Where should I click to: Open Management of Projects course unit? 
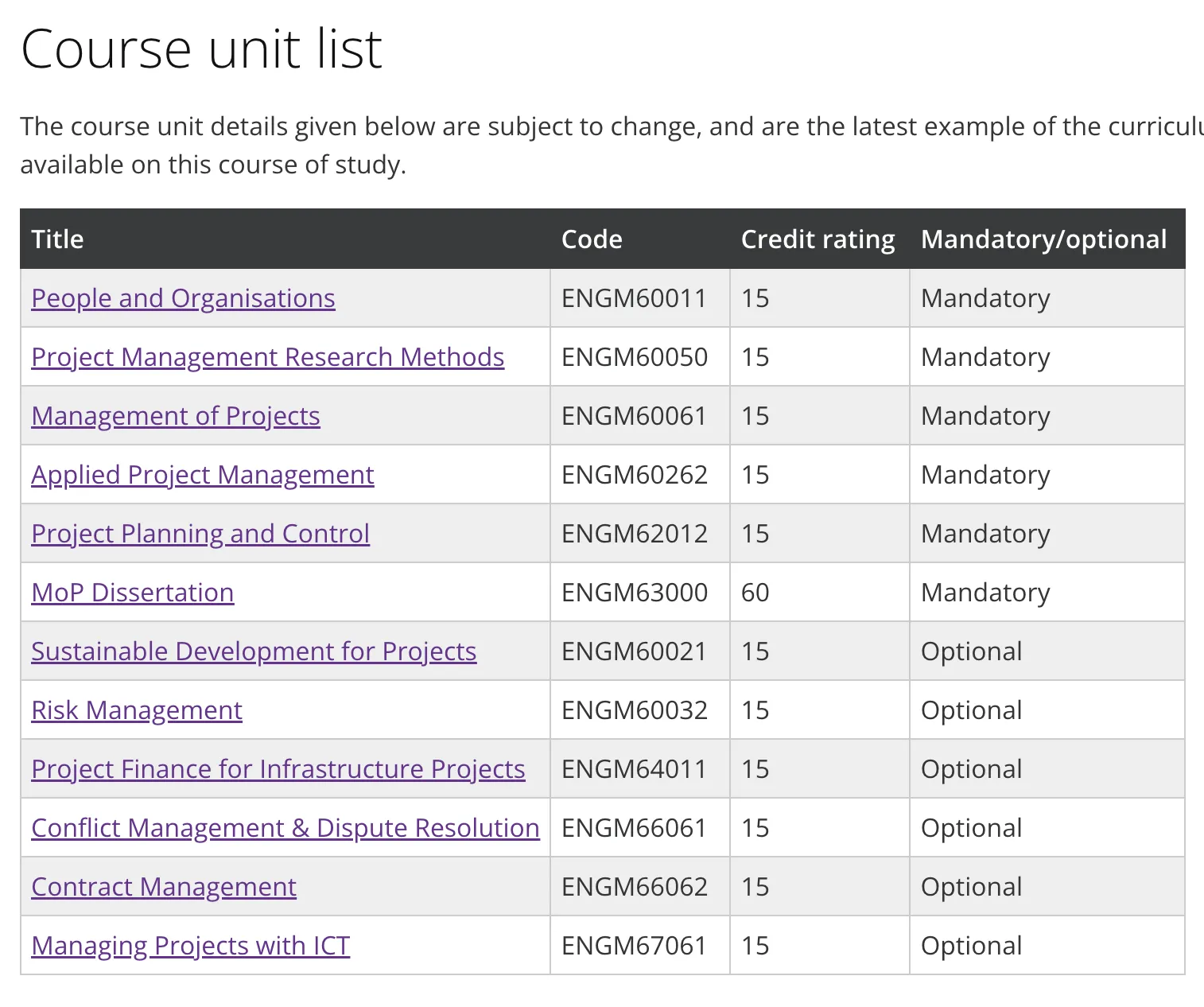175,416
